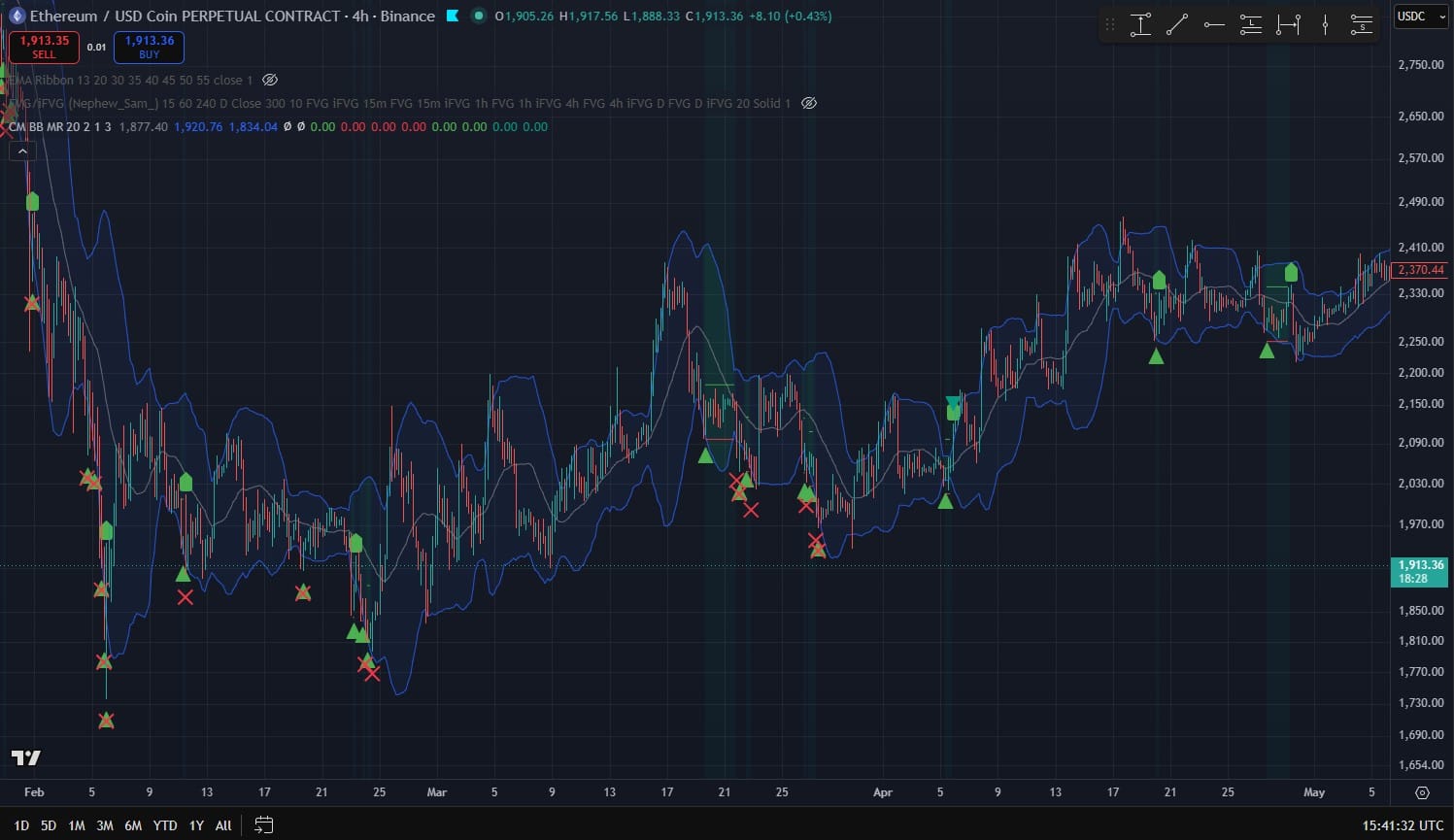Click the low value L1,888.33

pos(652,16)
